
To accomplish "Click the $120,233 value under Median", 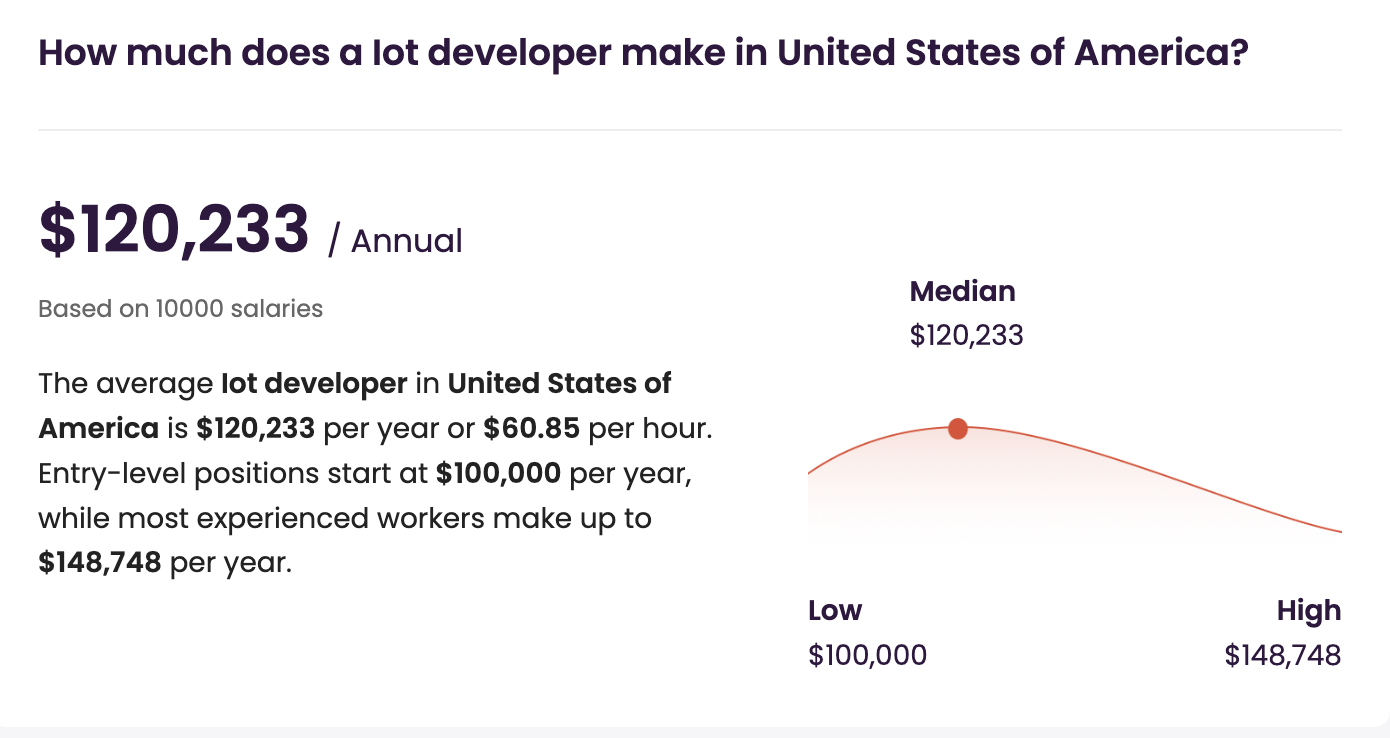I will [966, 335].
